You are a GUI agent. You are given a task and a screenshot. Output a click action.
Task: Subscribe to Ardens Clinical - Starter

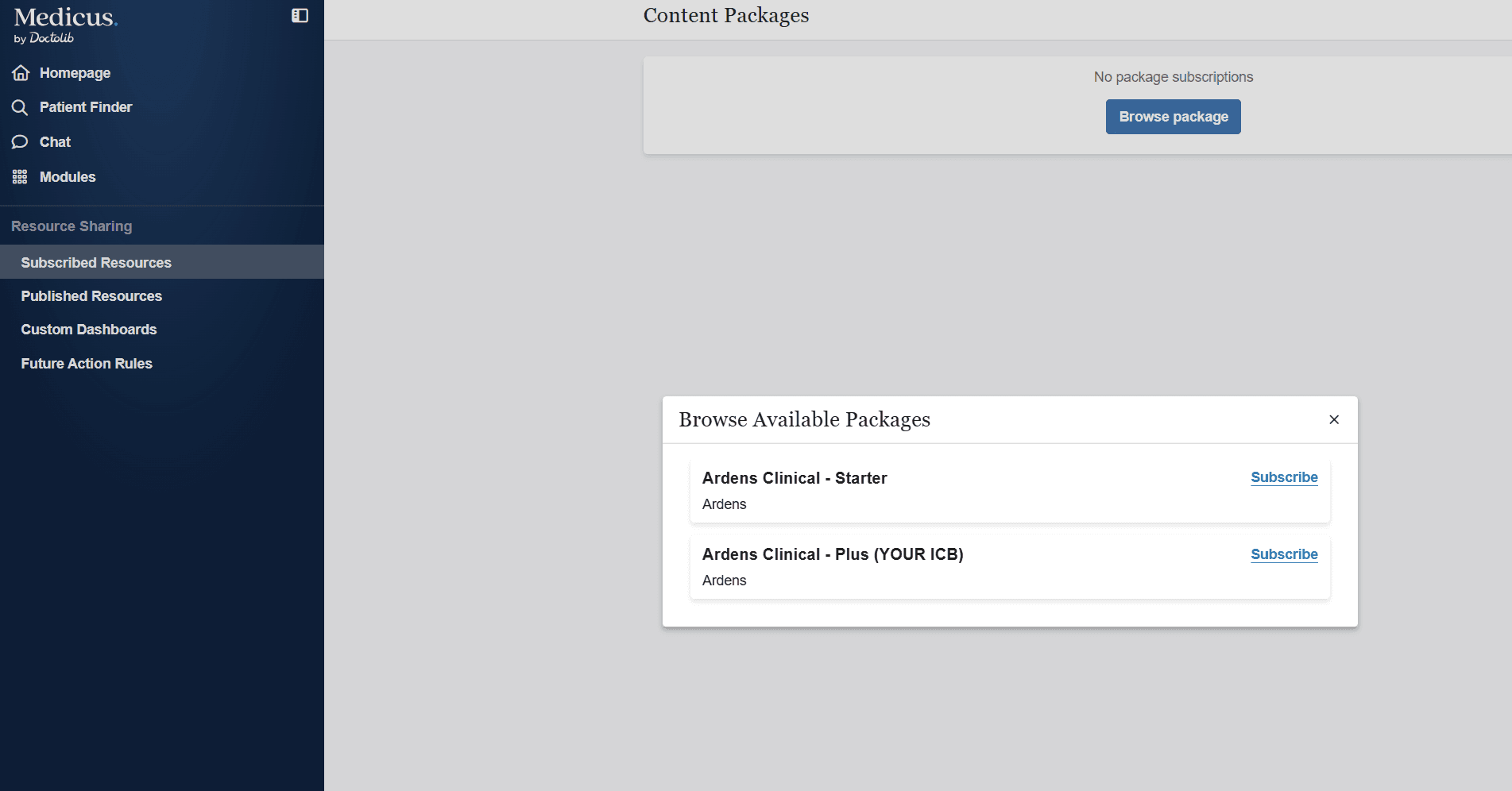1284,477
